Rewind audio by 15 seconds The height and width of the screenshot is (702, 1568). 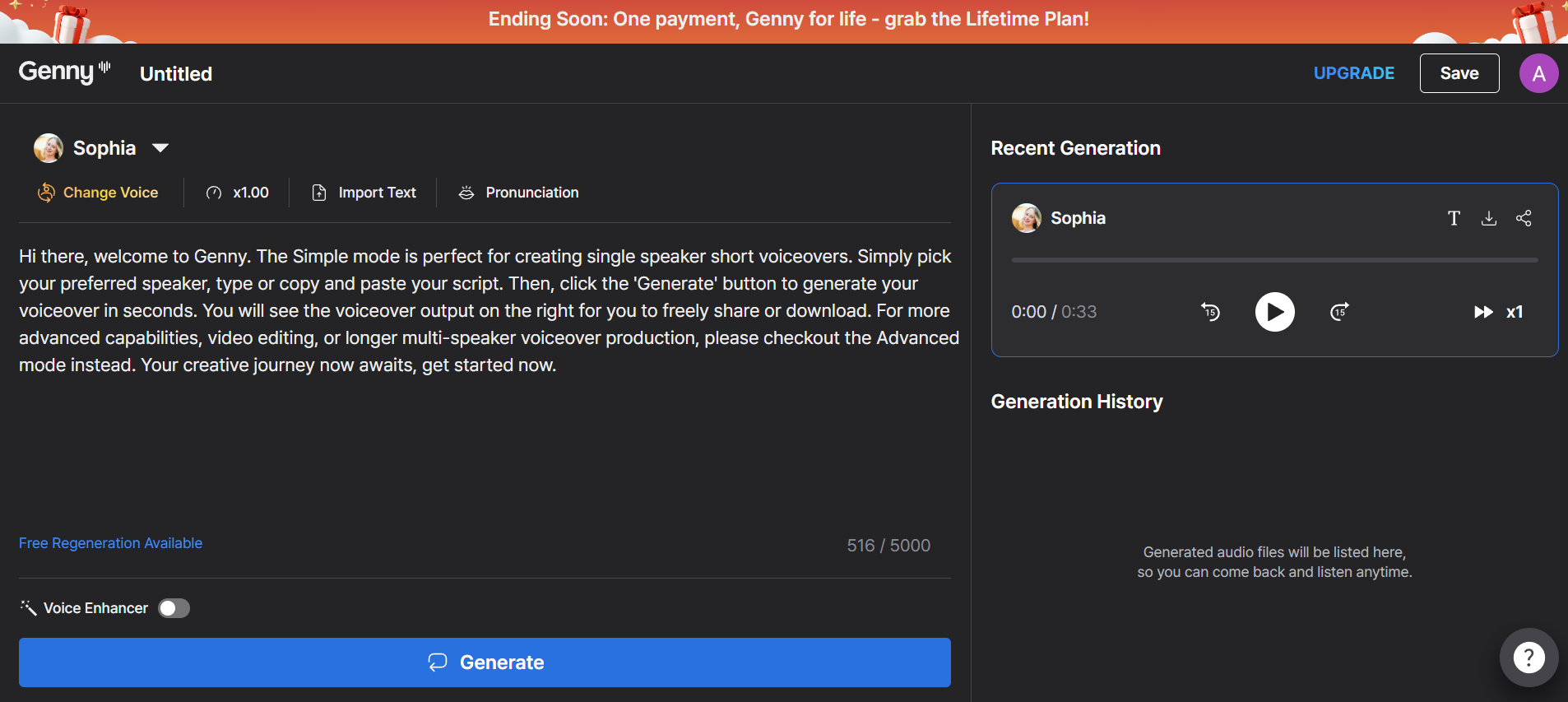[1210, 312]
